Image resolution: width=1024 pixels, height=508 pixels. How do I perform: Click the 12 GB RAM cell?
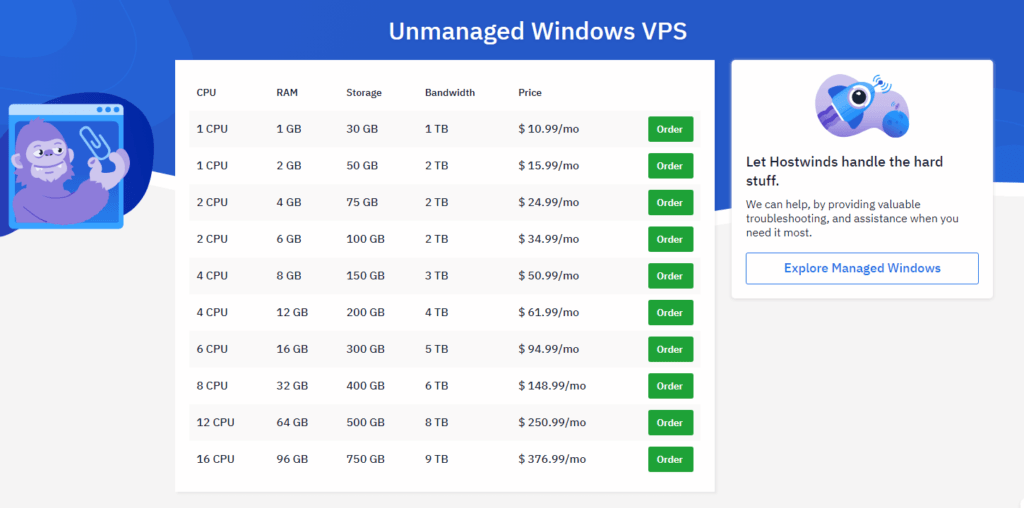point(292,313)
